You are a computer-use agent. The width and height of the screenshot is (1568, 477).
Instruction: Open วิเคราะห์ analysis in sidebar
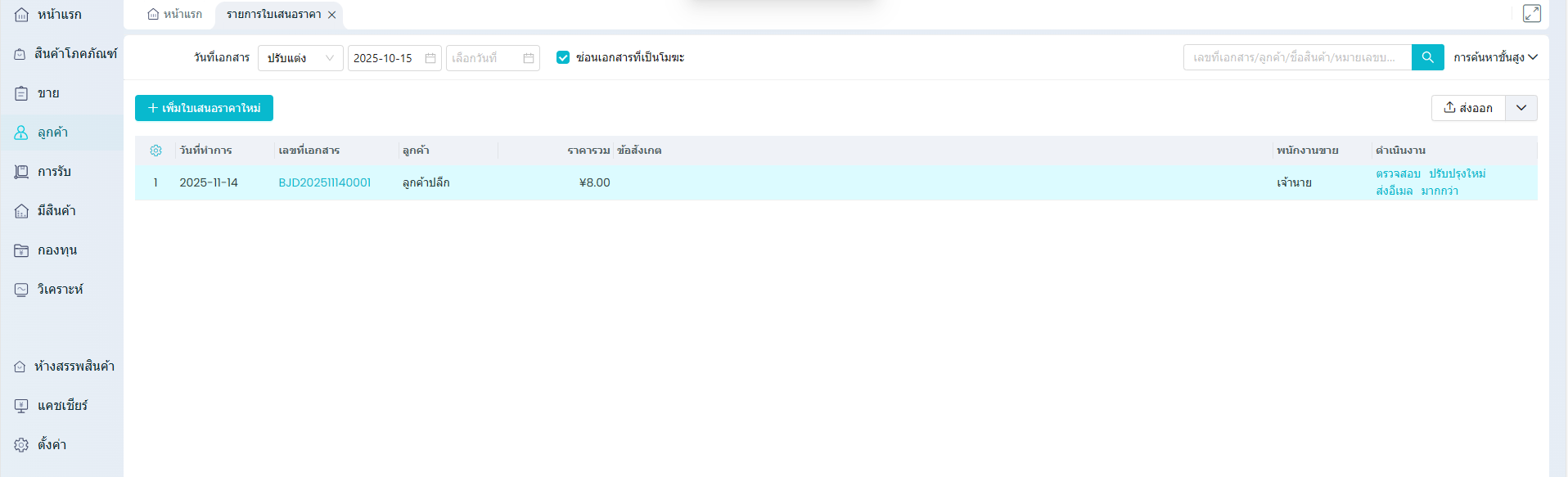[x=60, y=289]
